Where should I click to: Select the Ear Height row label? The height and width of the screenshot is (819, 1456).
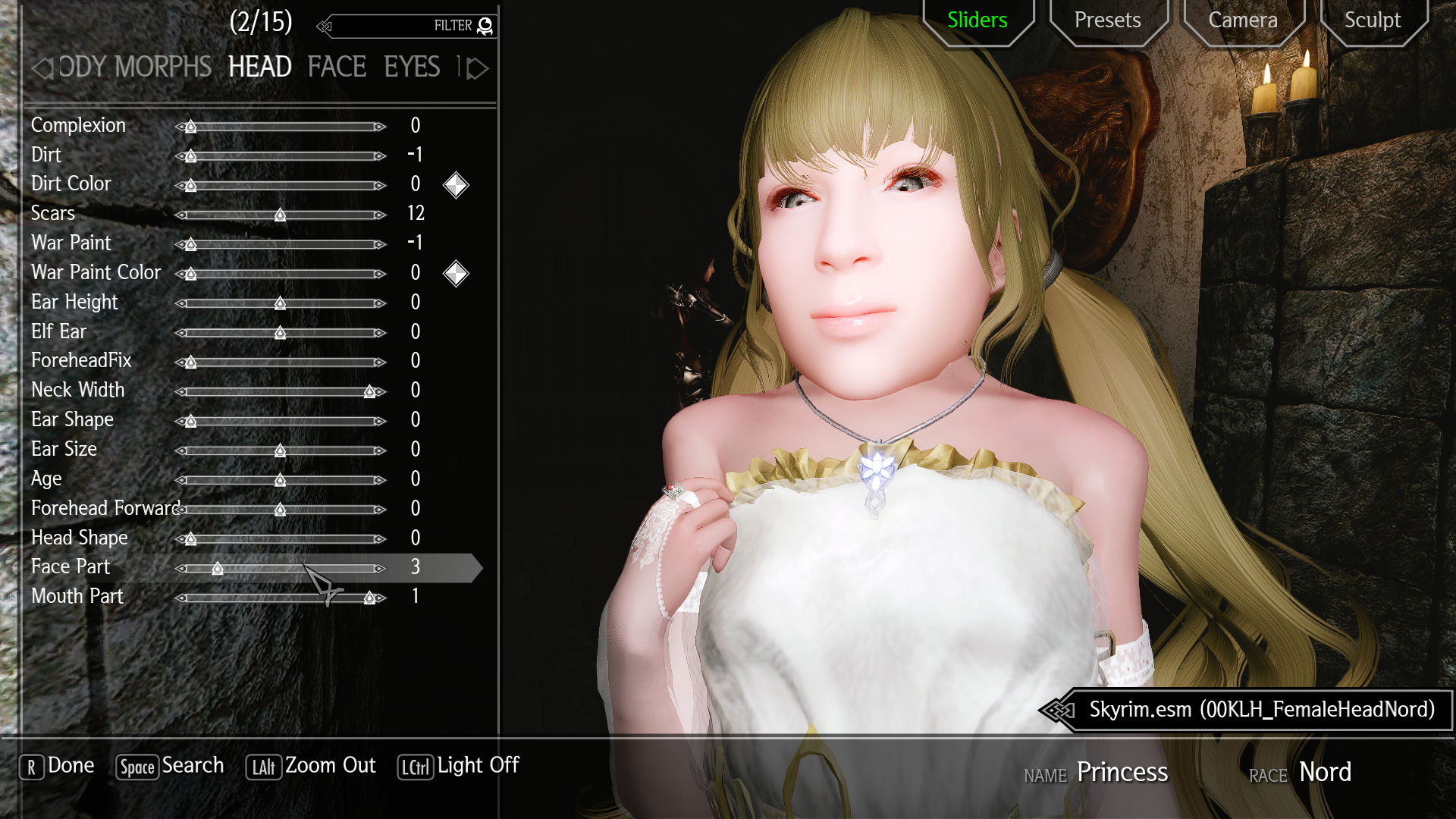click(74, 303)
